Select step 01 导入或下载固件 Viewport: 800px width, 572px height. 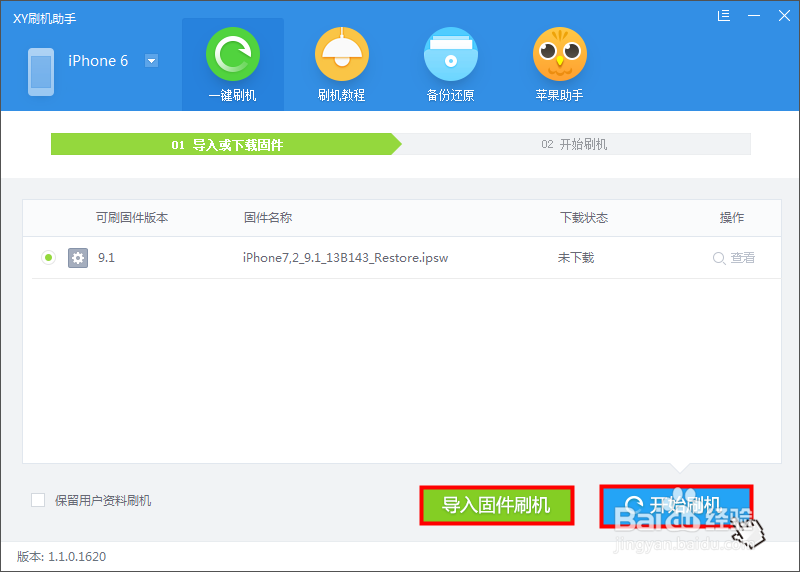(x=226, y=144)
